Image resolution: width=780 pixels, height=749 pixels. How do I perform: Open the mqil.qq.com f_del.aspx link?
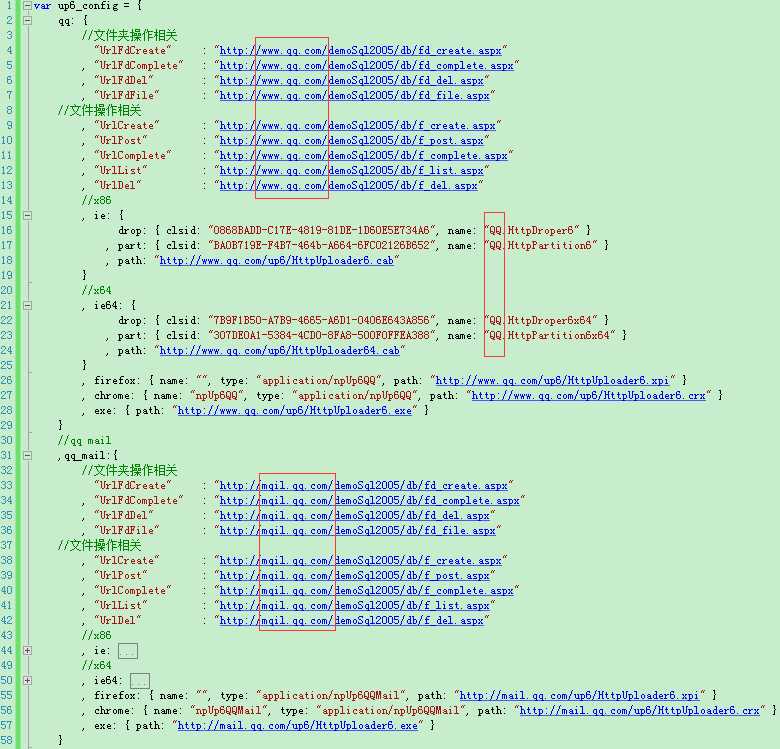352,620
